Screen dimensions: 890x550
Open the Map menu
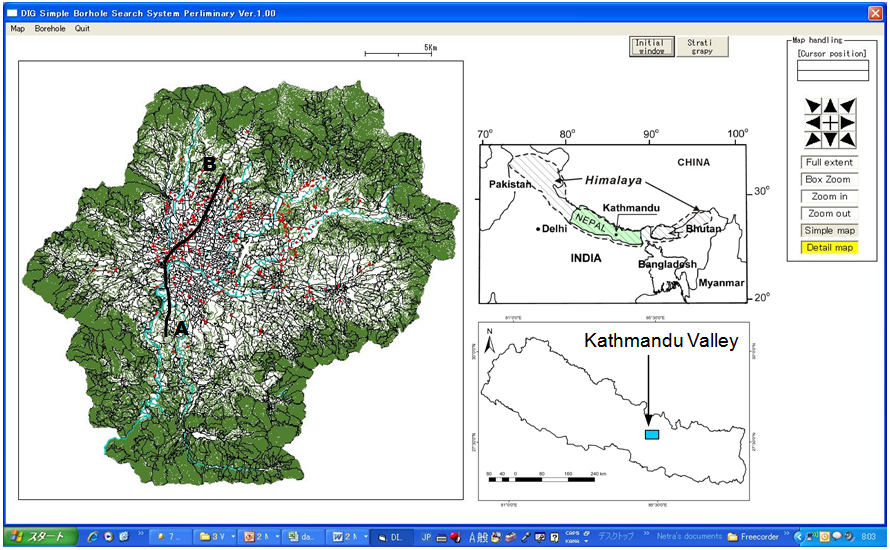pyautogui.click(x=17, y=29)
